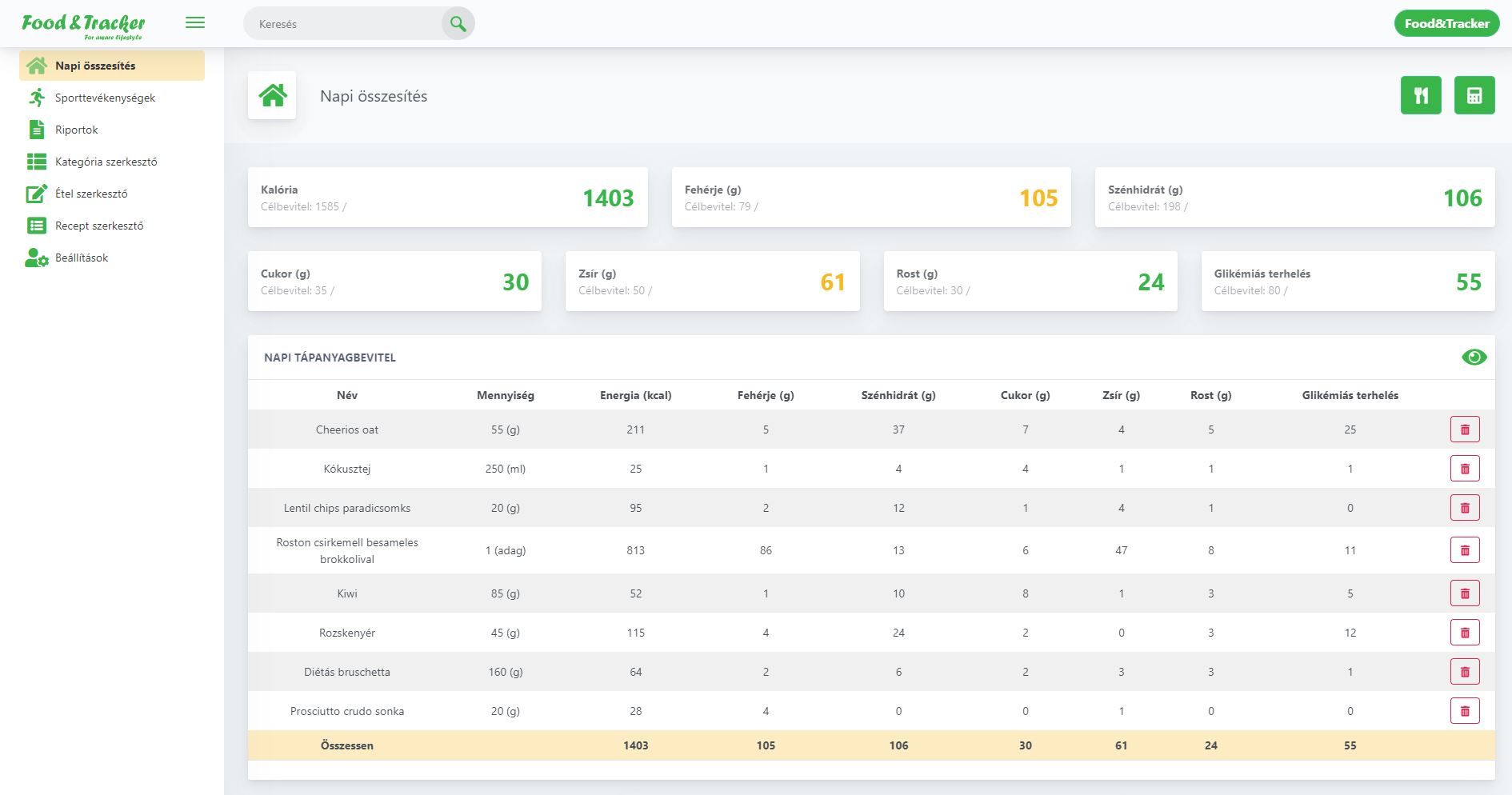Click the running figure Sporttevékenységek icon
Screen dimensions: 1512x795
tap(37, 98)
